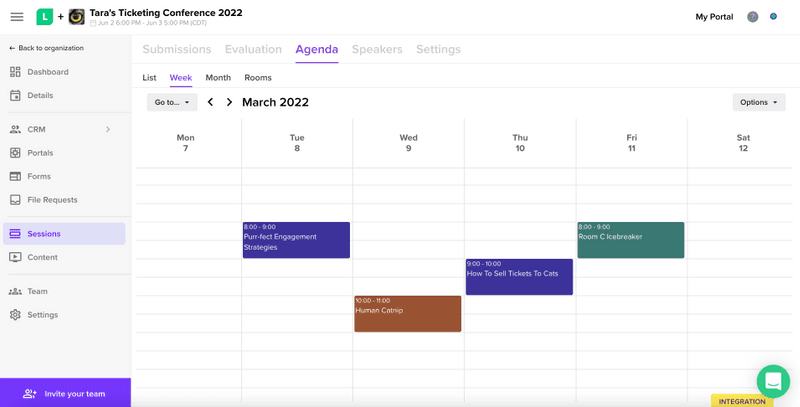Open the Go to... dropdown

pyautogui.click(x=172, y=102)
